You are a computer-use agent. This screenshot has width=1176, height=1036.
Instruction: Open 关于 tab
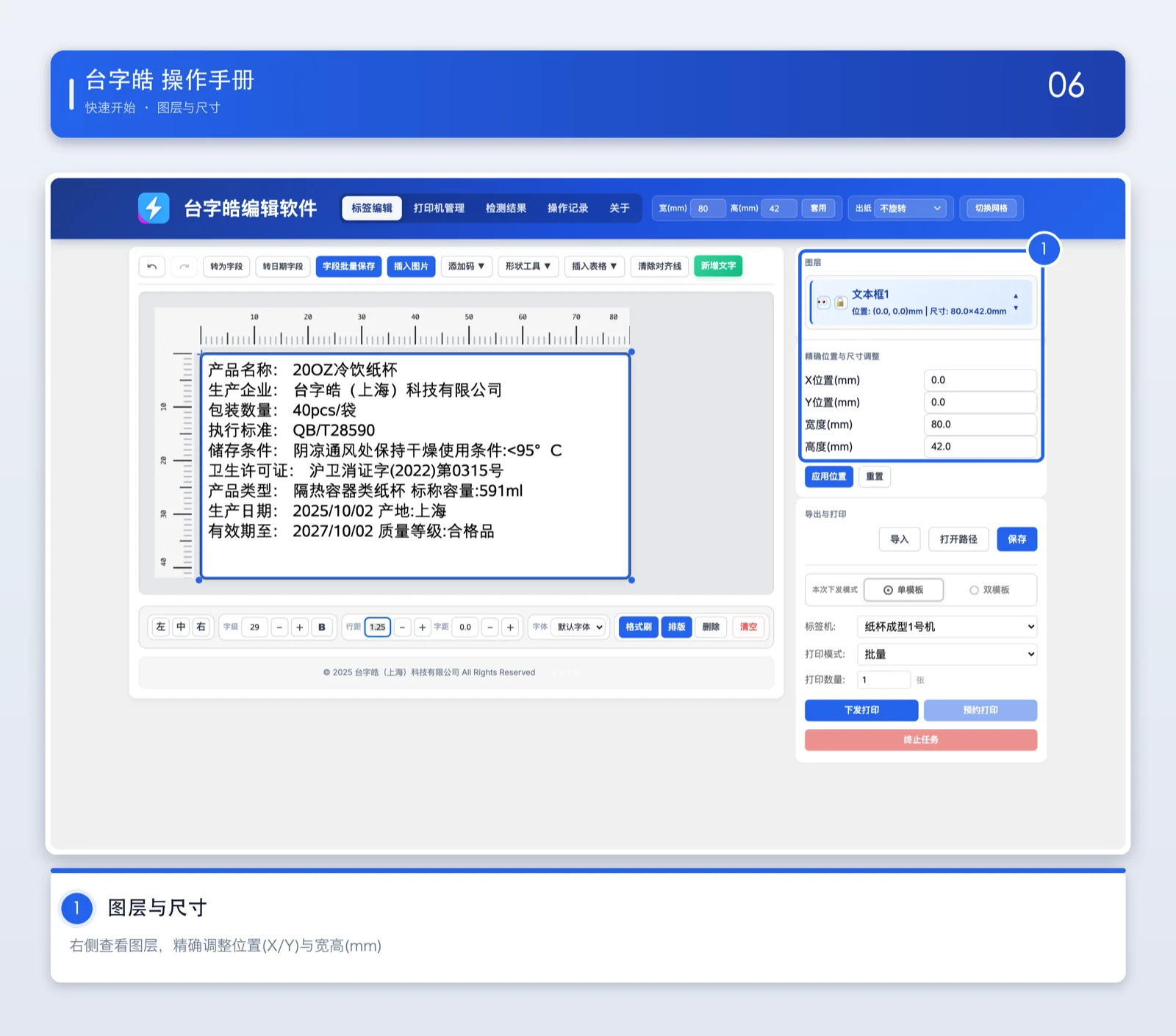620,208
